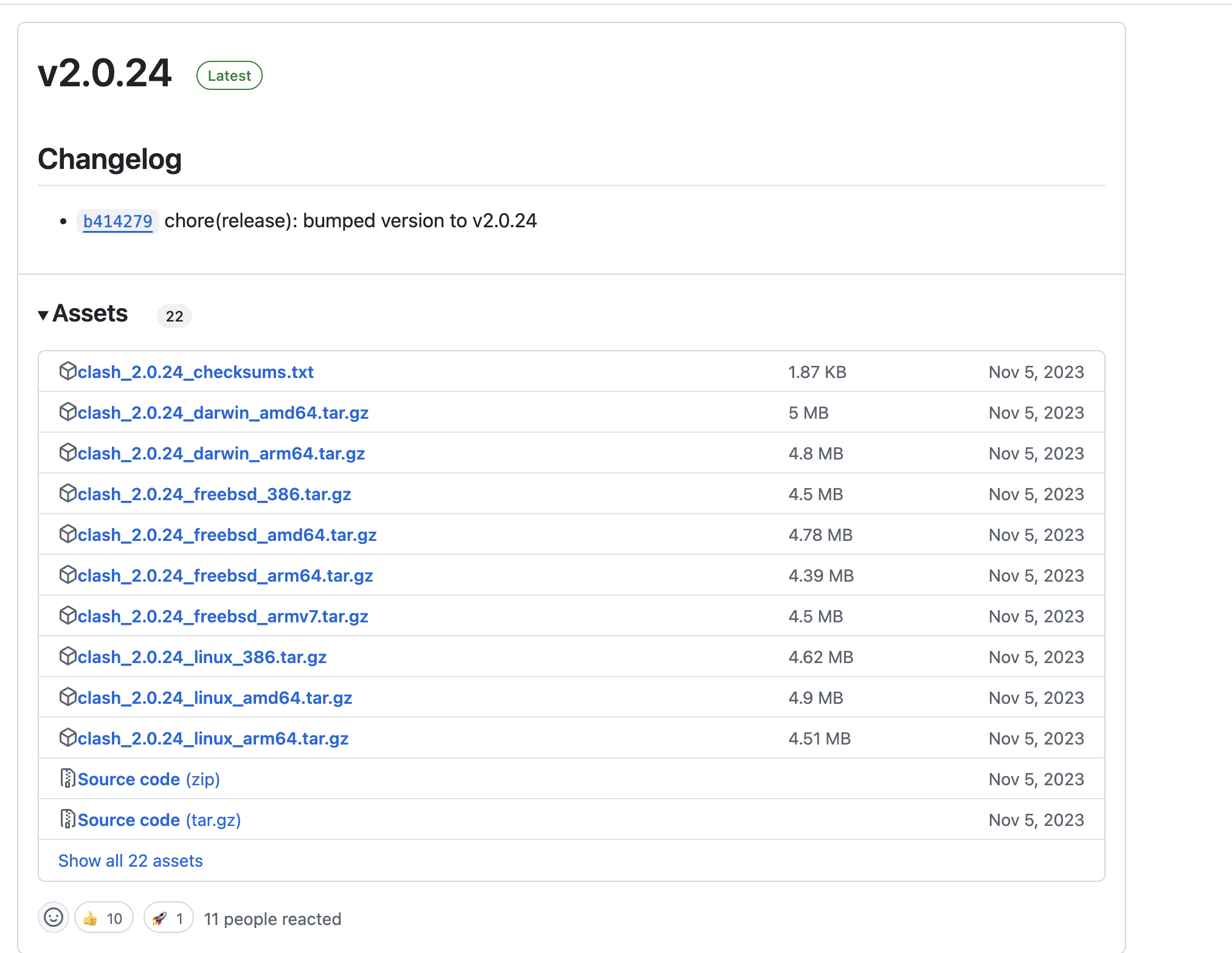Viewport: 1232px width, 953px height.
Task: Download clash_2.0.24_freebsd_amd64.tar.gz
Action: click(227, 535)
